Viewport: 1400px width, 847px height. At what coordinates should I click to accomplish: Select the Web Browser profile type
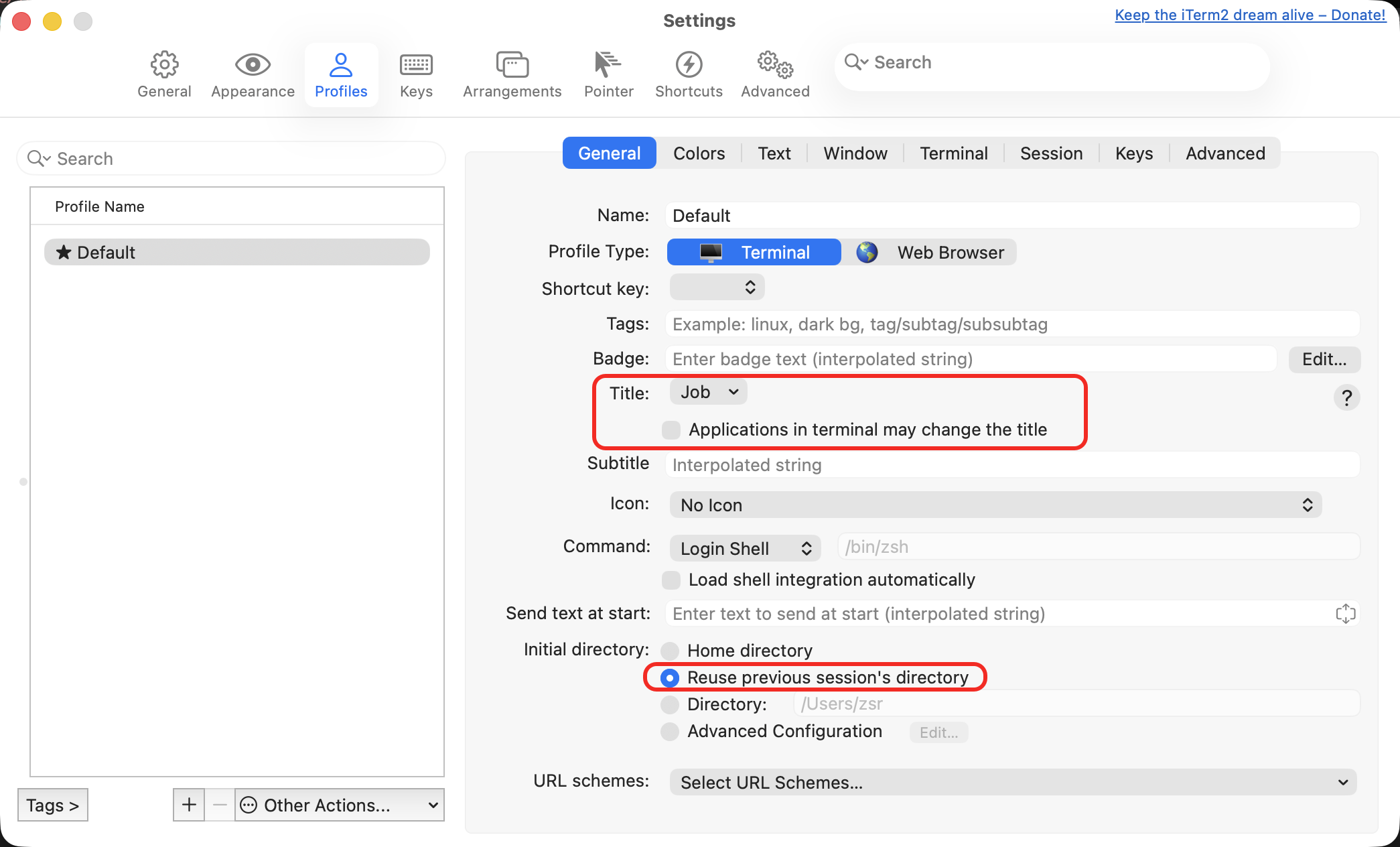tap(930, 253)
